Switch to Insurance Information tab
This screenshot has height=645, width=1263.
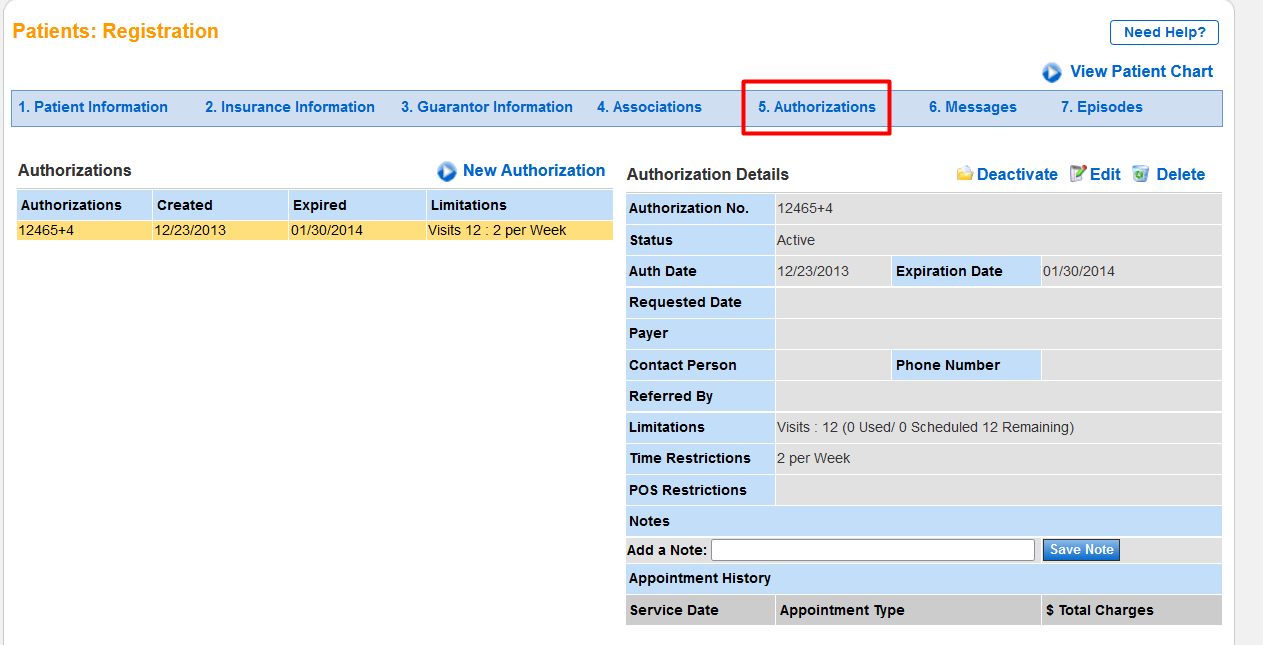pyautogui.click(x=290, y=107)
